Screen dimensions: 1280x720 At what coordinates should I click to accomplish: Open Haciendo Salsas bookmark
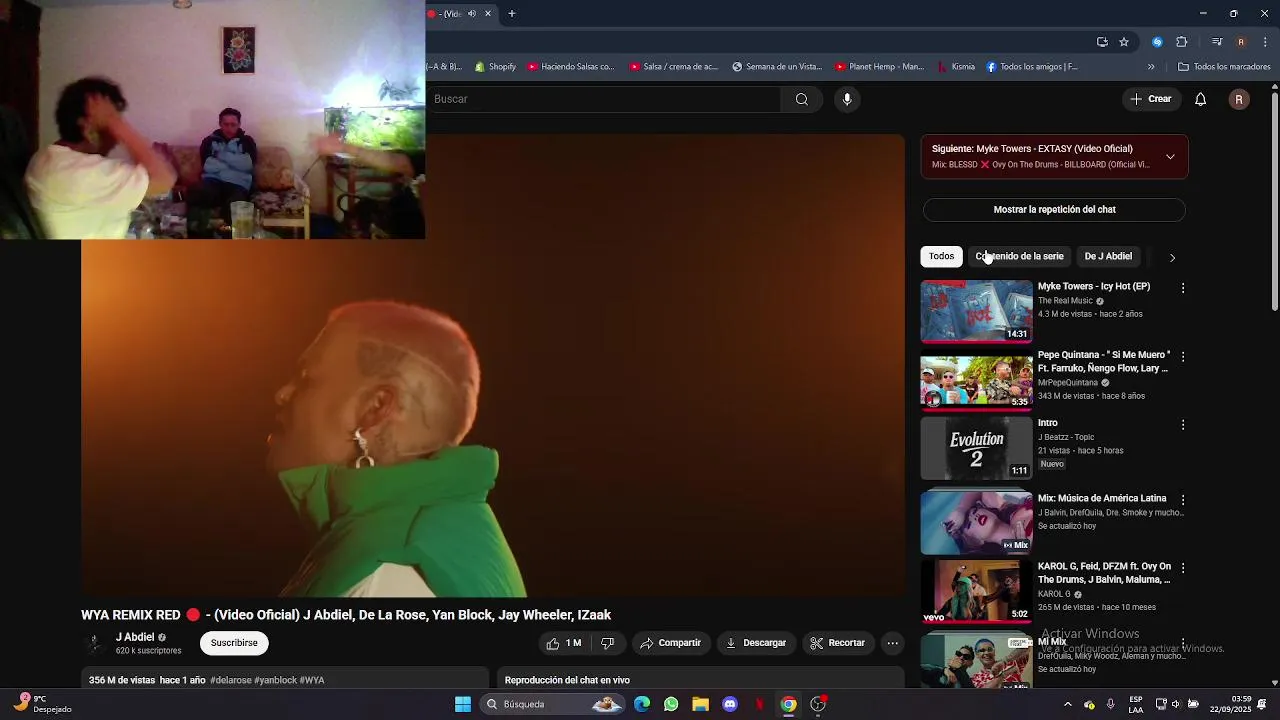coord(571,67)
